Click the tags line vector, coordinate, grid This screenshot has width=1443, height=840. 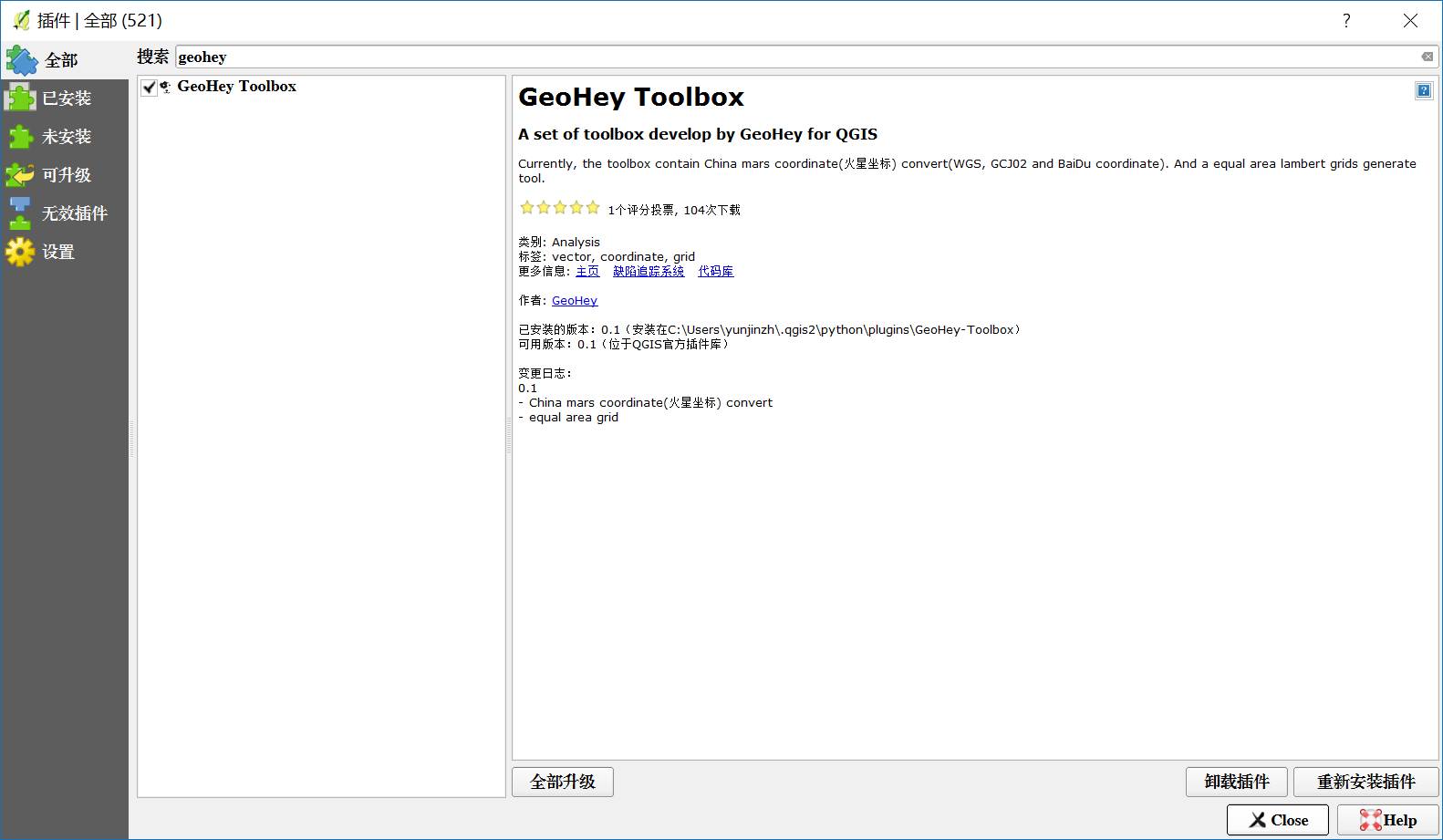(x=607, y=256)
